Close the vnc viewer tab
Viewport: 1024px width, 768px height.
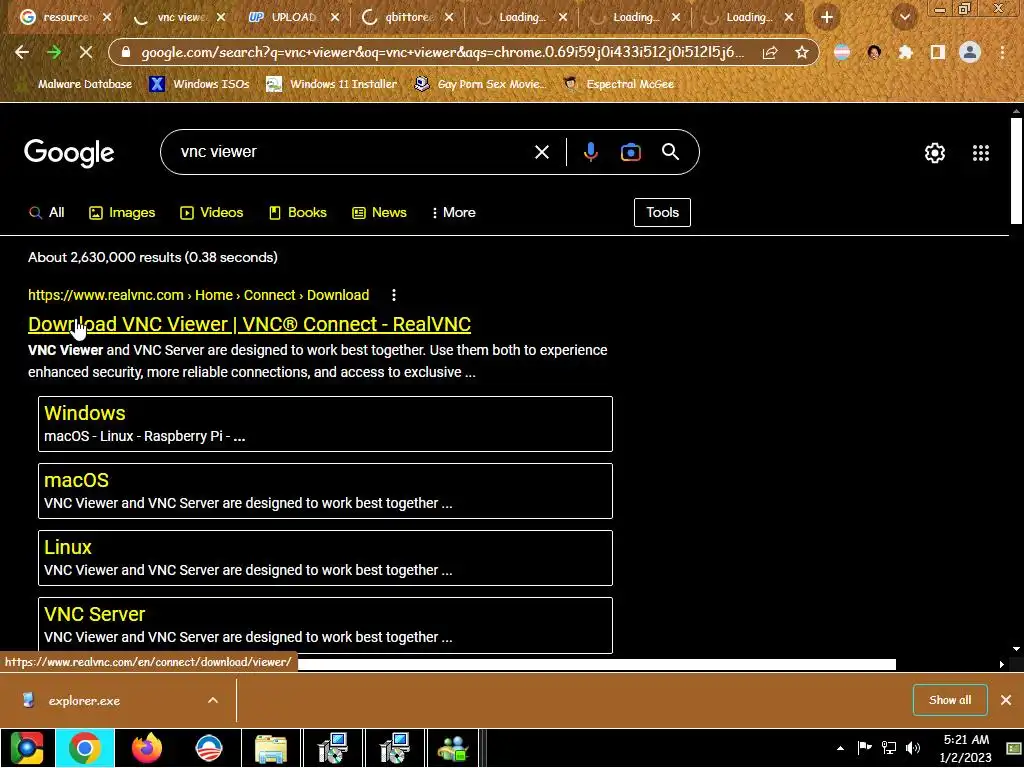(x=221, y=18)
